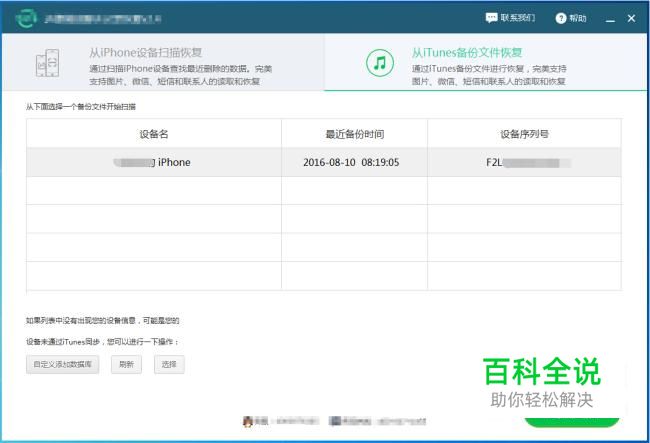Click the 刷新 refresh button
The height and width of the screenshot is (443, 650).
(x=126, y=364)
